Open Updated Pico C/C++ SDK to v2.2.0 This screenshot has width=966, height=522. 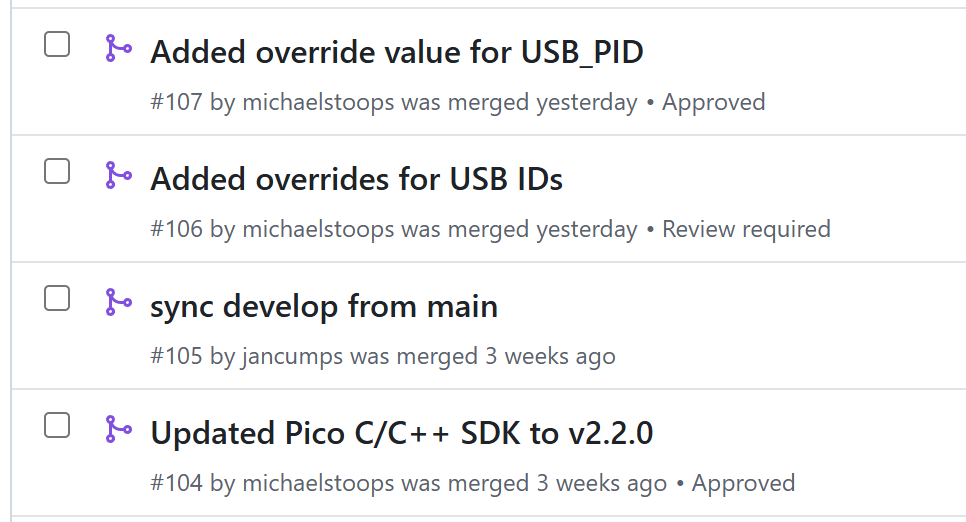click(x=401, y=433)
